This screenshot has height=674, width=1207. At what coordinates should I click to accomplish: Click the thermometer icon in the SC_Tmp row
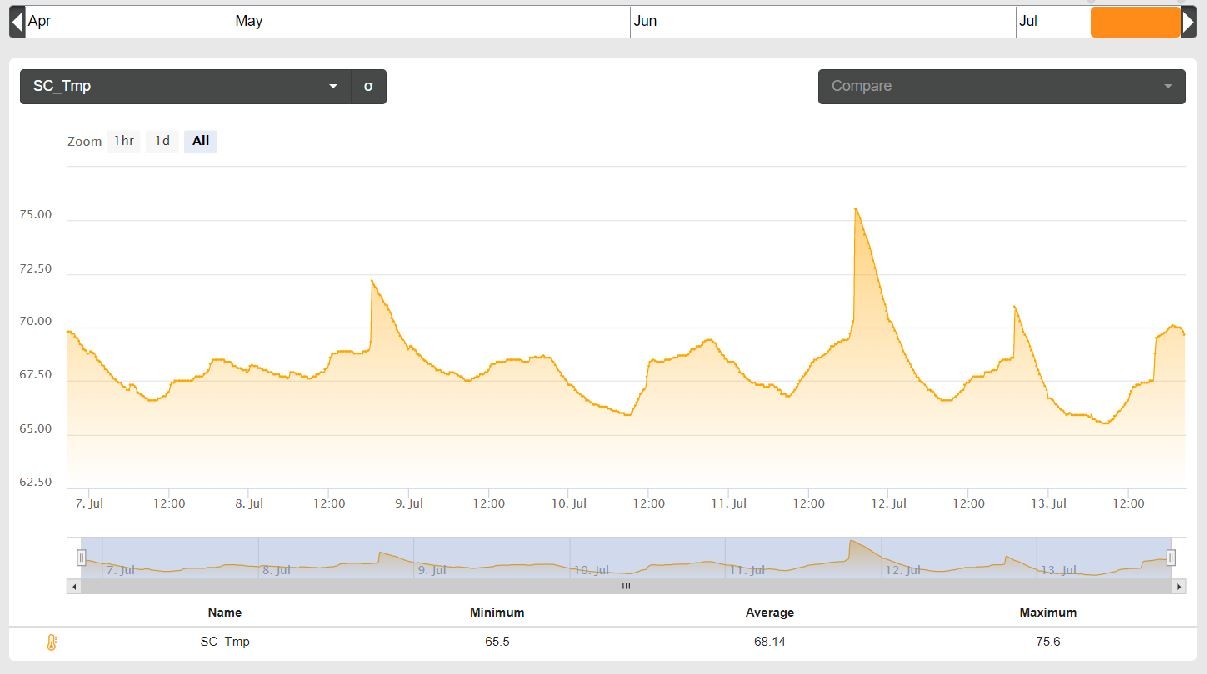(x=52, y=642)
